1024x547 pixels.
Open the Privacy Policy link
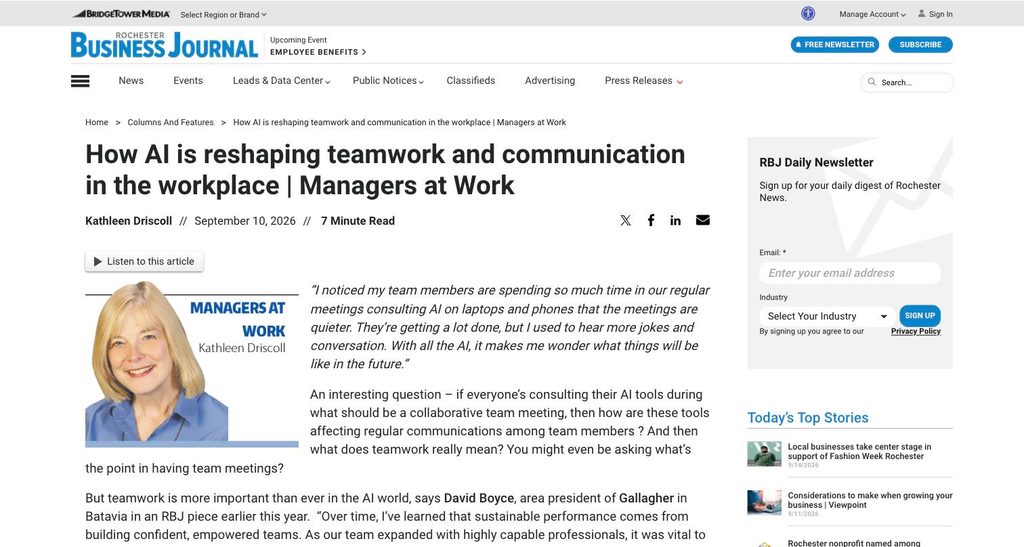(x=916, y=332)
